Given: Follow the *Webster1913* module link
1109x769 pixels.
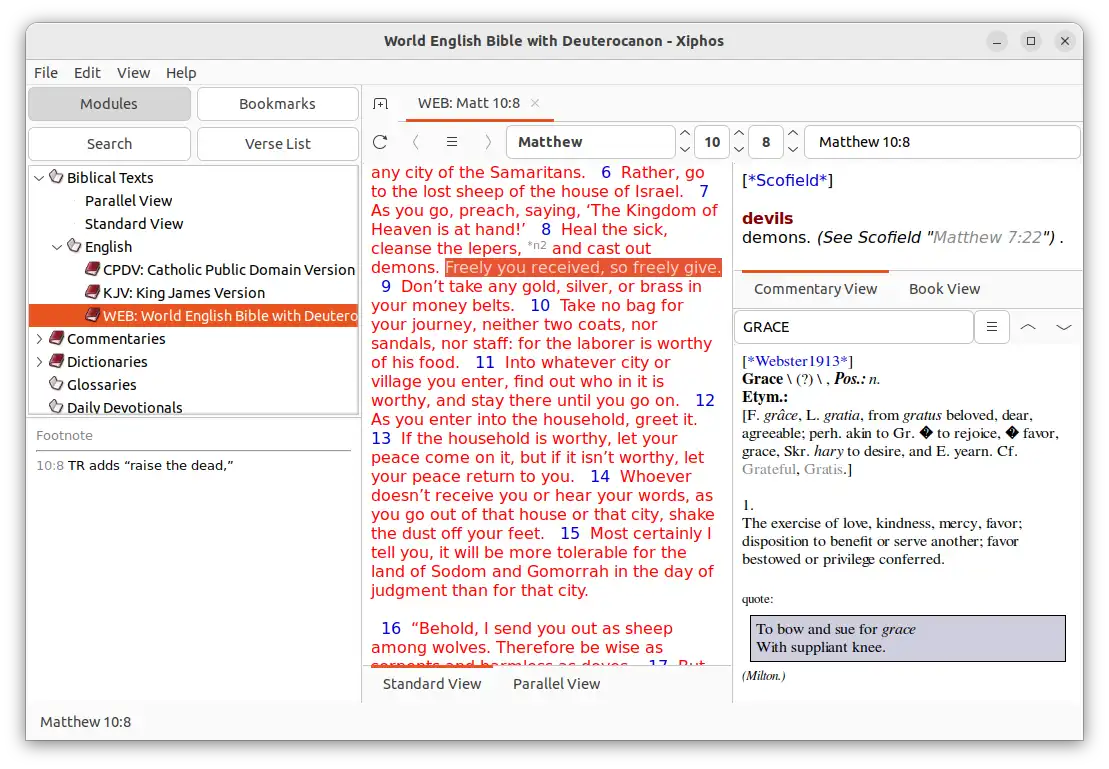Looking at the screenshot, I should (x=797, y=361).
